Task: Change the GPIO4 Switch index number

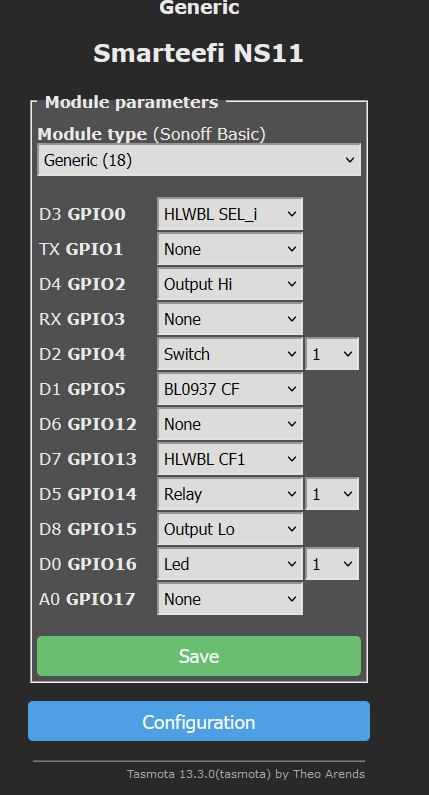Action: click(332, 354)
